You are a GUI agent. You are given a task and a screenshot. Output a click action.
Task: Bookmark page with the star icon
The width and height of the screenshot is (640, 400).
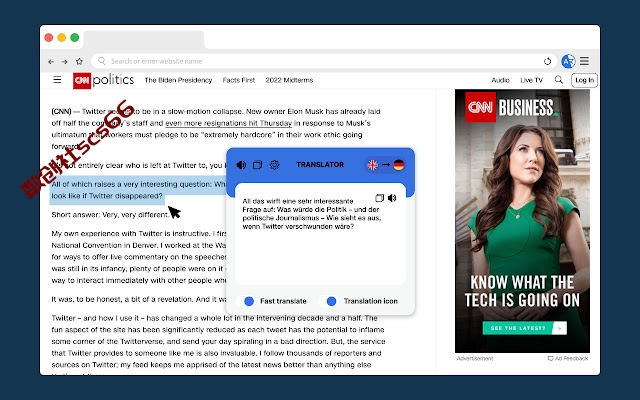coord(79,62)
